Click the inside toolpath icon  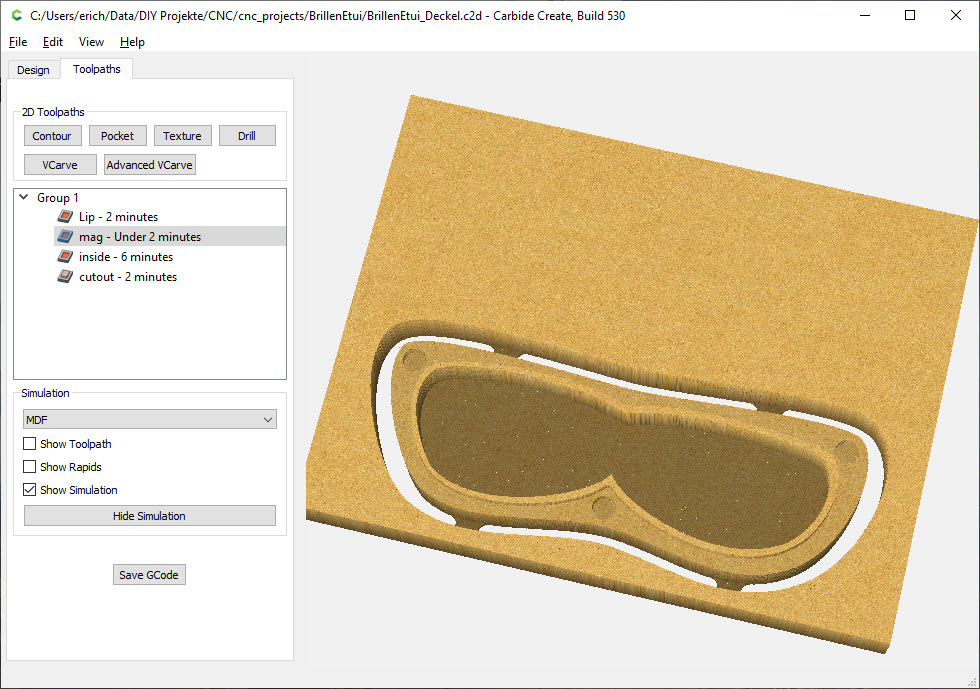[x=64, y=257]
